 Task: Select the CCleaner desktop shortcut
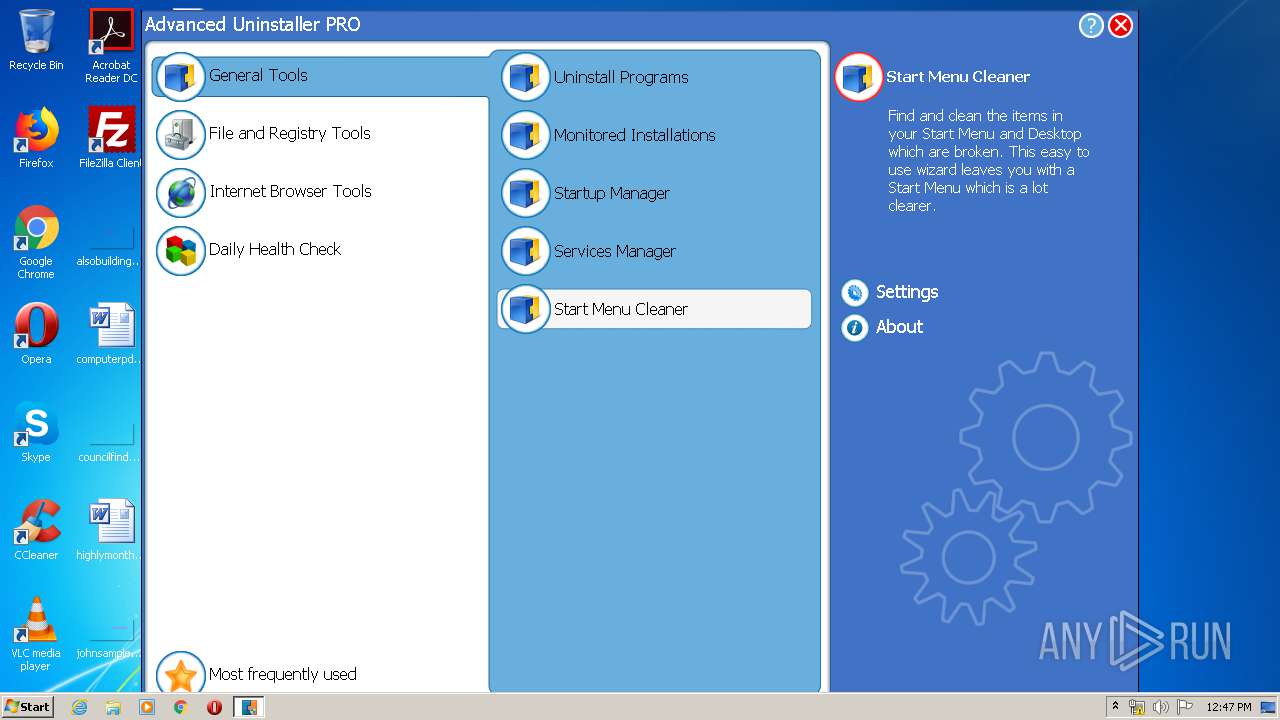pos(36,530)
